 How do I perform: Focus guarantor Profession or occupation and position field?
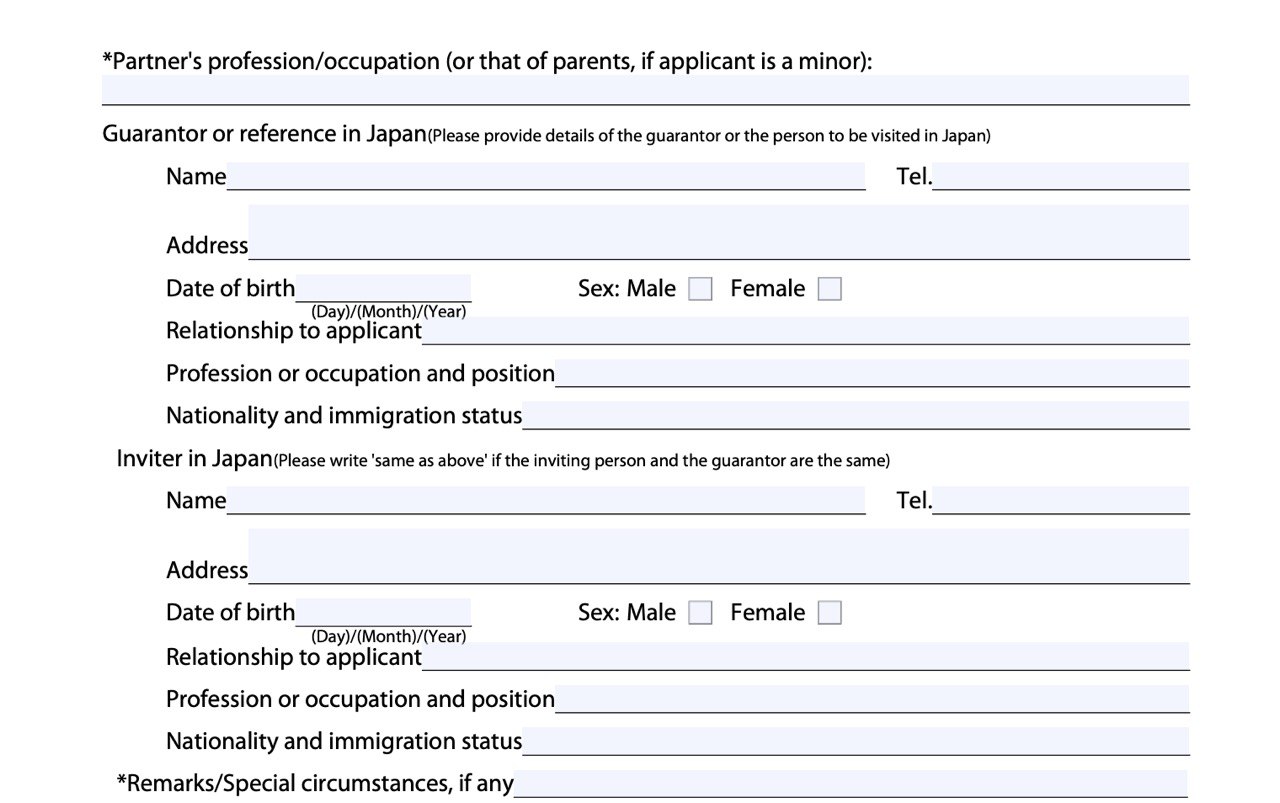[872, 373]
